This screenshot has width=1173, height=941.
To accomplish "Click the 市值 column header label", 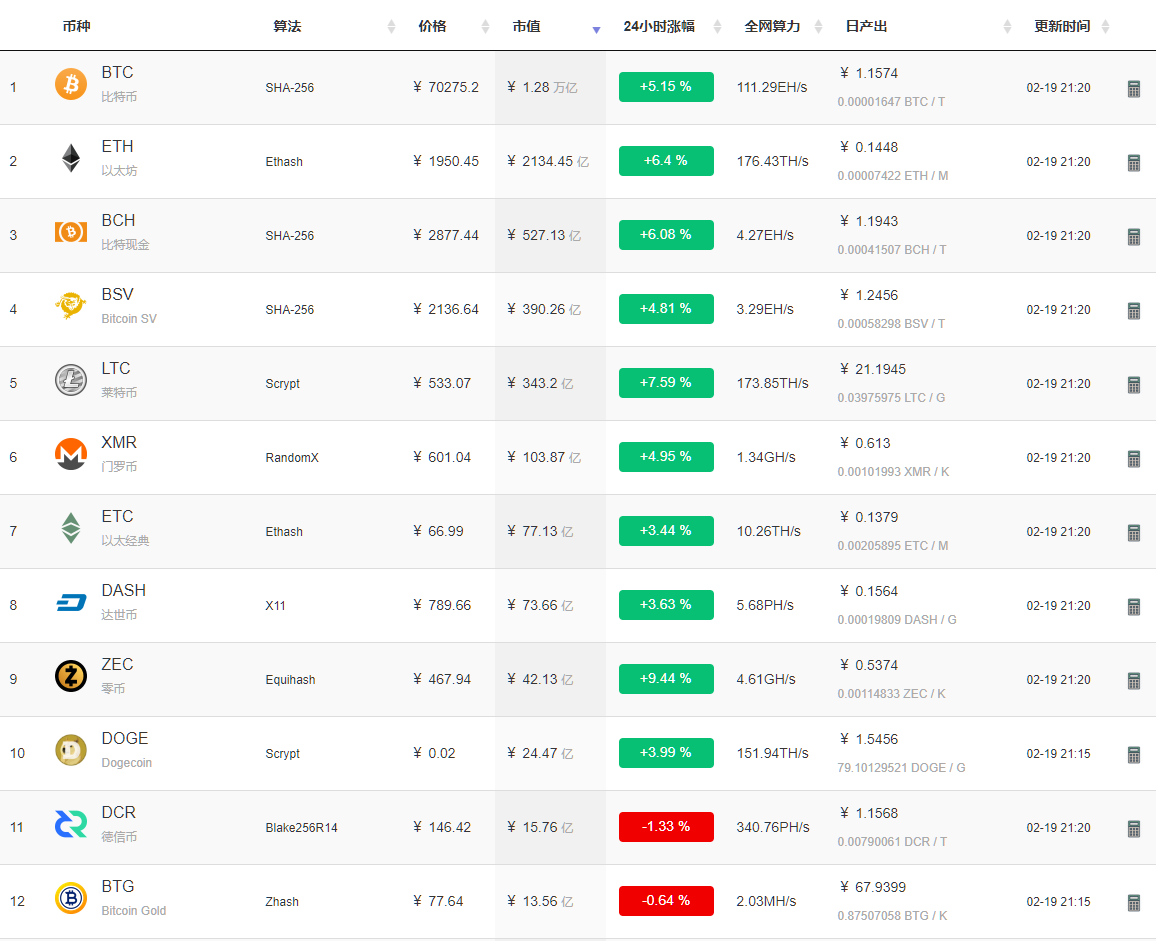I will (527, 26).
